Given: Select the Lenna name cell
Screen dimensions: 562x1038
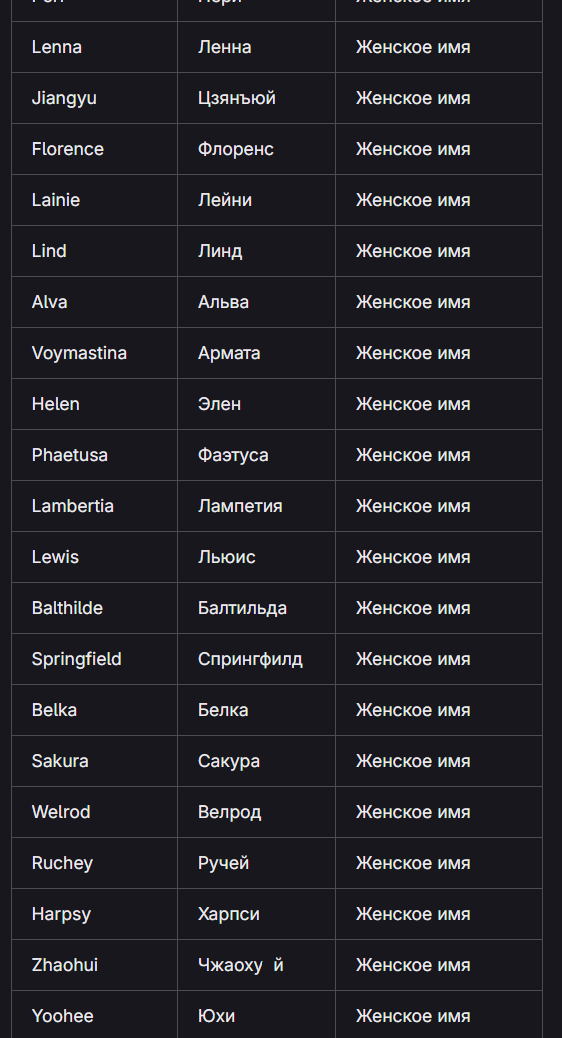Looking at the screenshot, I should coord(95,47).
